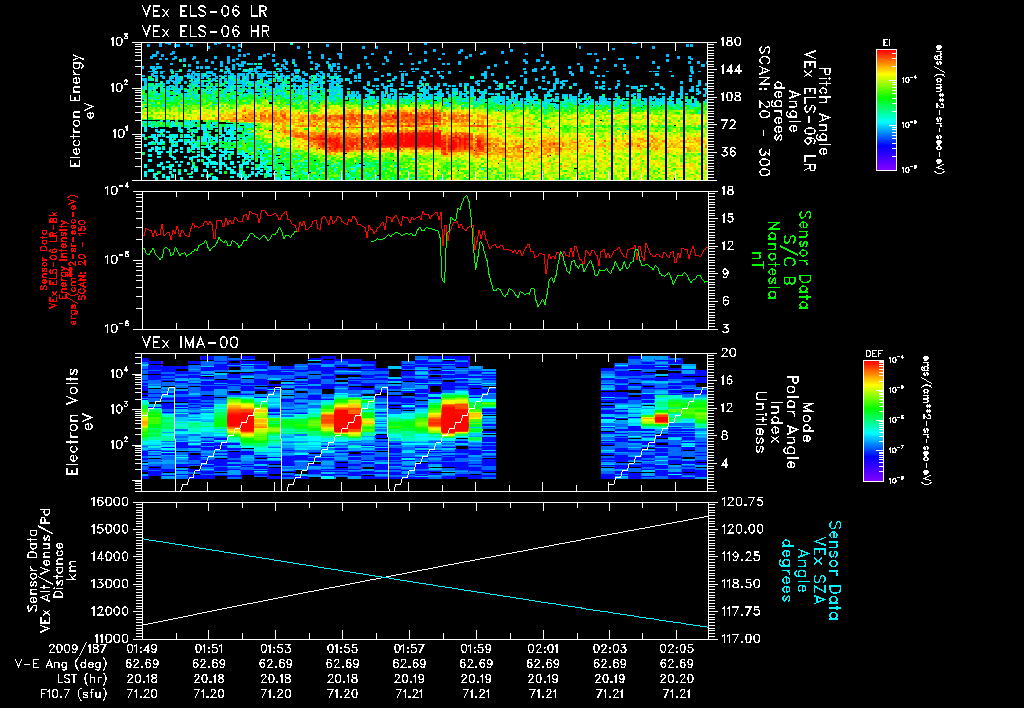Click the 180 degree pitch angle tick
Viewport: 1024px width, 708px height.
click(730, 42)
